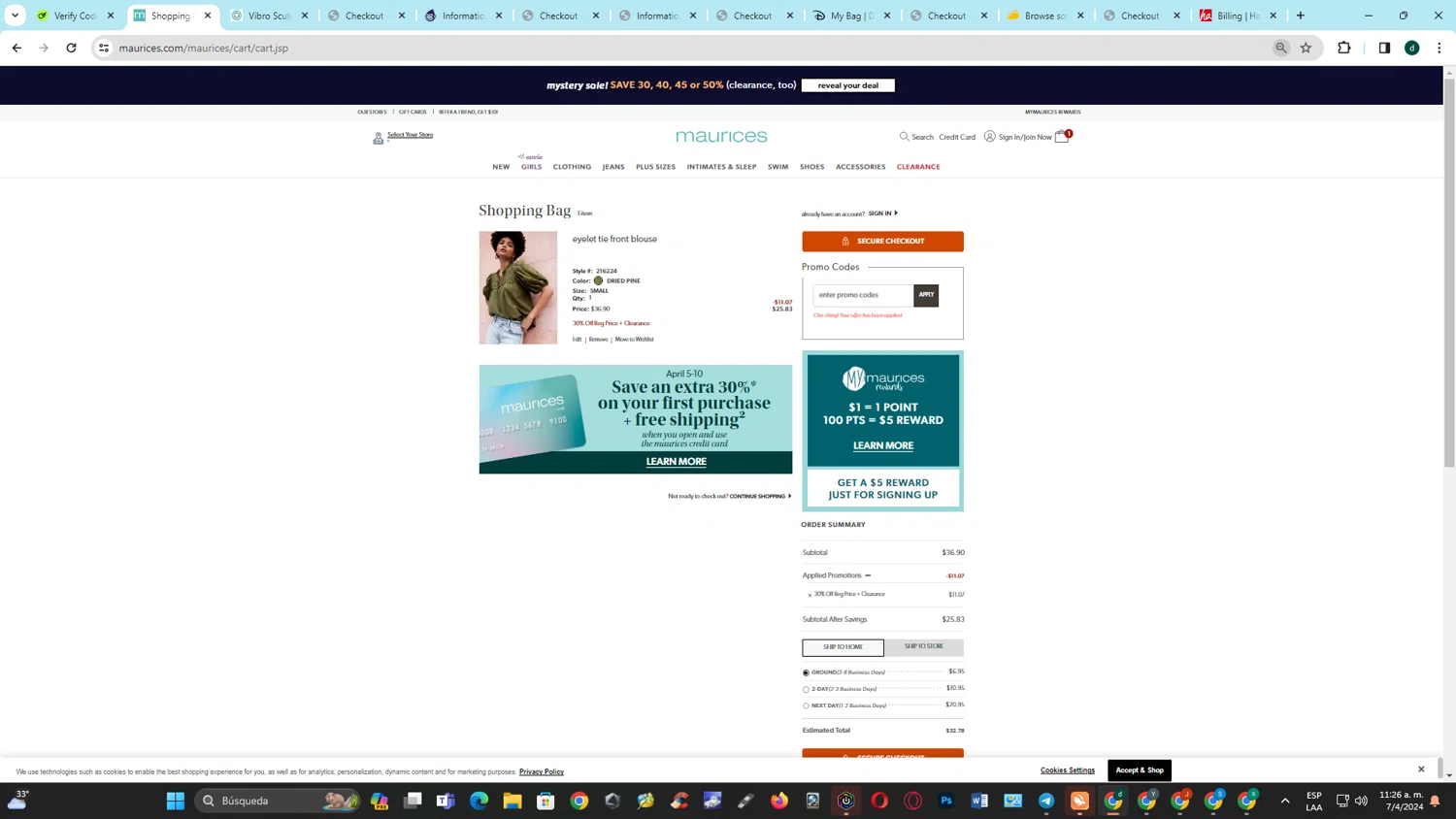Click the reveal your deal button
This screenshot has height=819, width=1456.
click(x=847, y=85)
